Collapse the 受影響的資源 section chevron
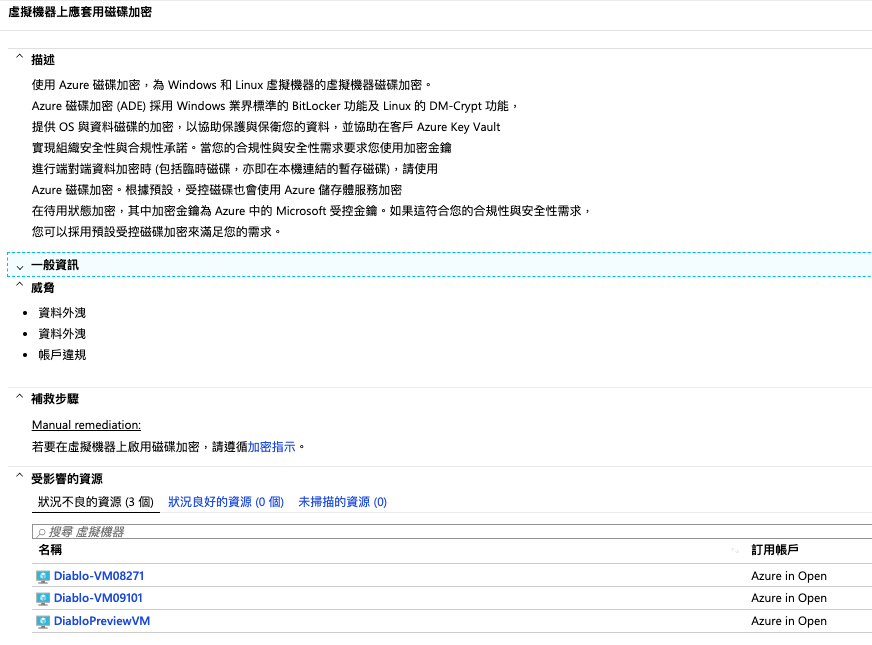 pos(19,475)
